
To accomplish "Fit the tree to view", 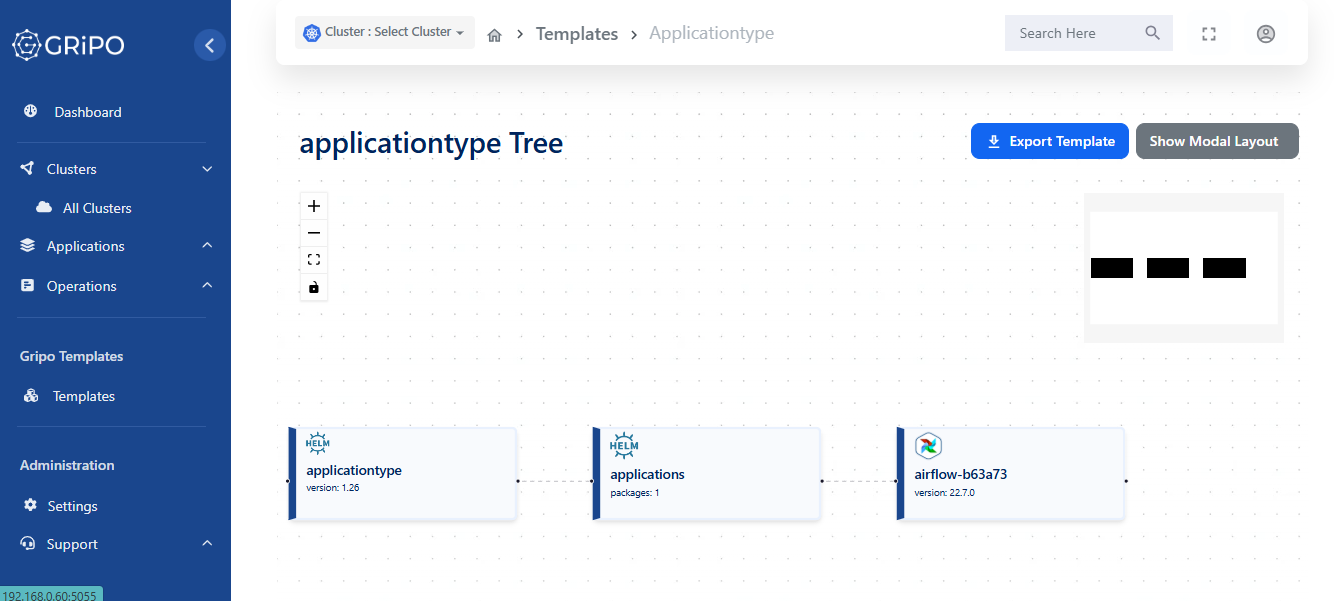I will (x=314, y=260).
